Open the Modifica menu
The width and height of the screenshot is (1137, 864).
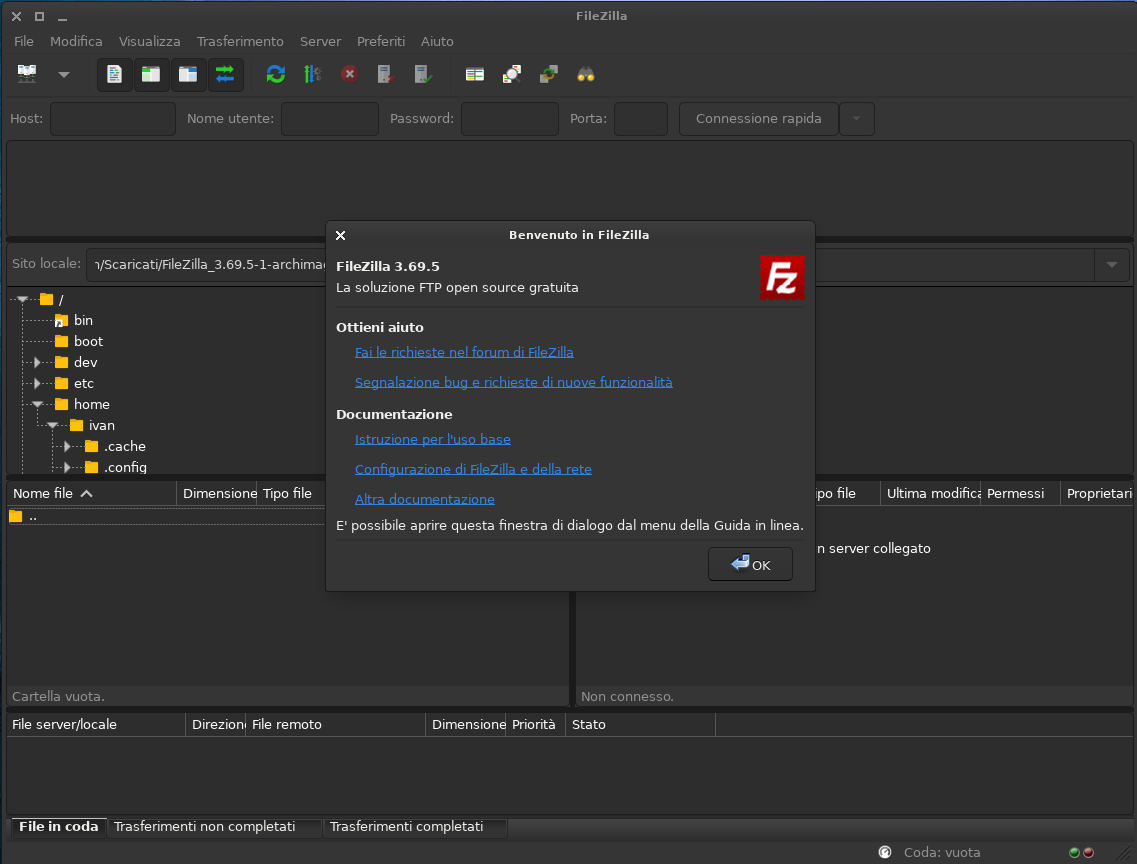(76, 41)
